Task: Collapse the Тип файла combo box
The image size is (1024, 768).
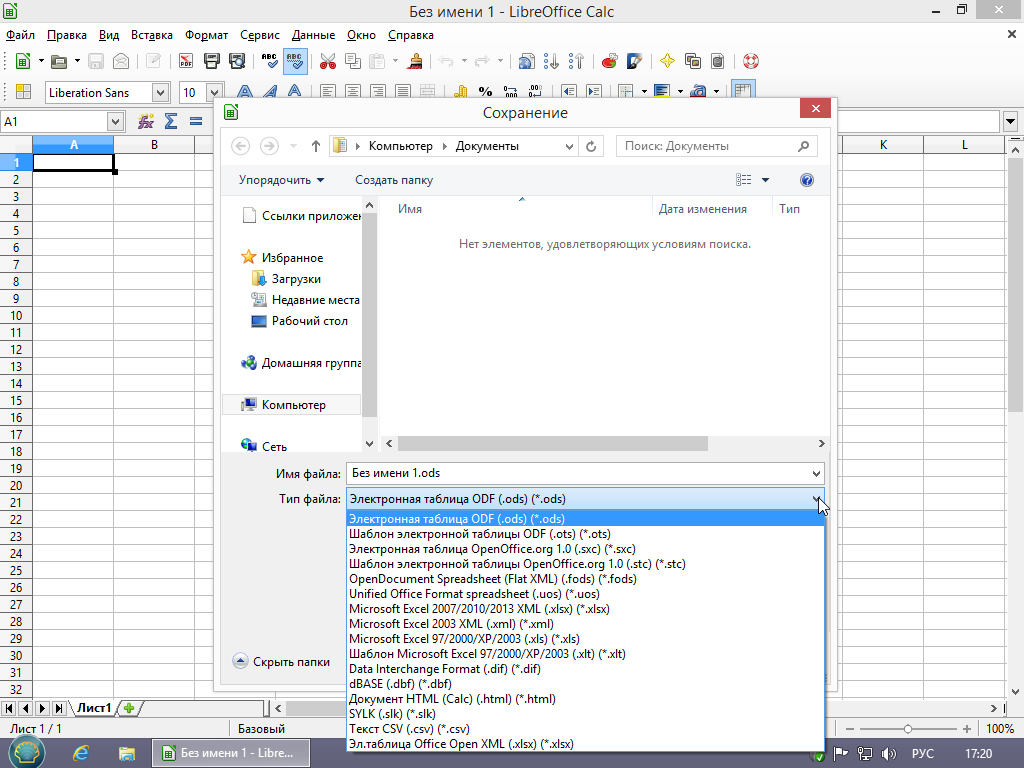Action: (x=816, y=500)
